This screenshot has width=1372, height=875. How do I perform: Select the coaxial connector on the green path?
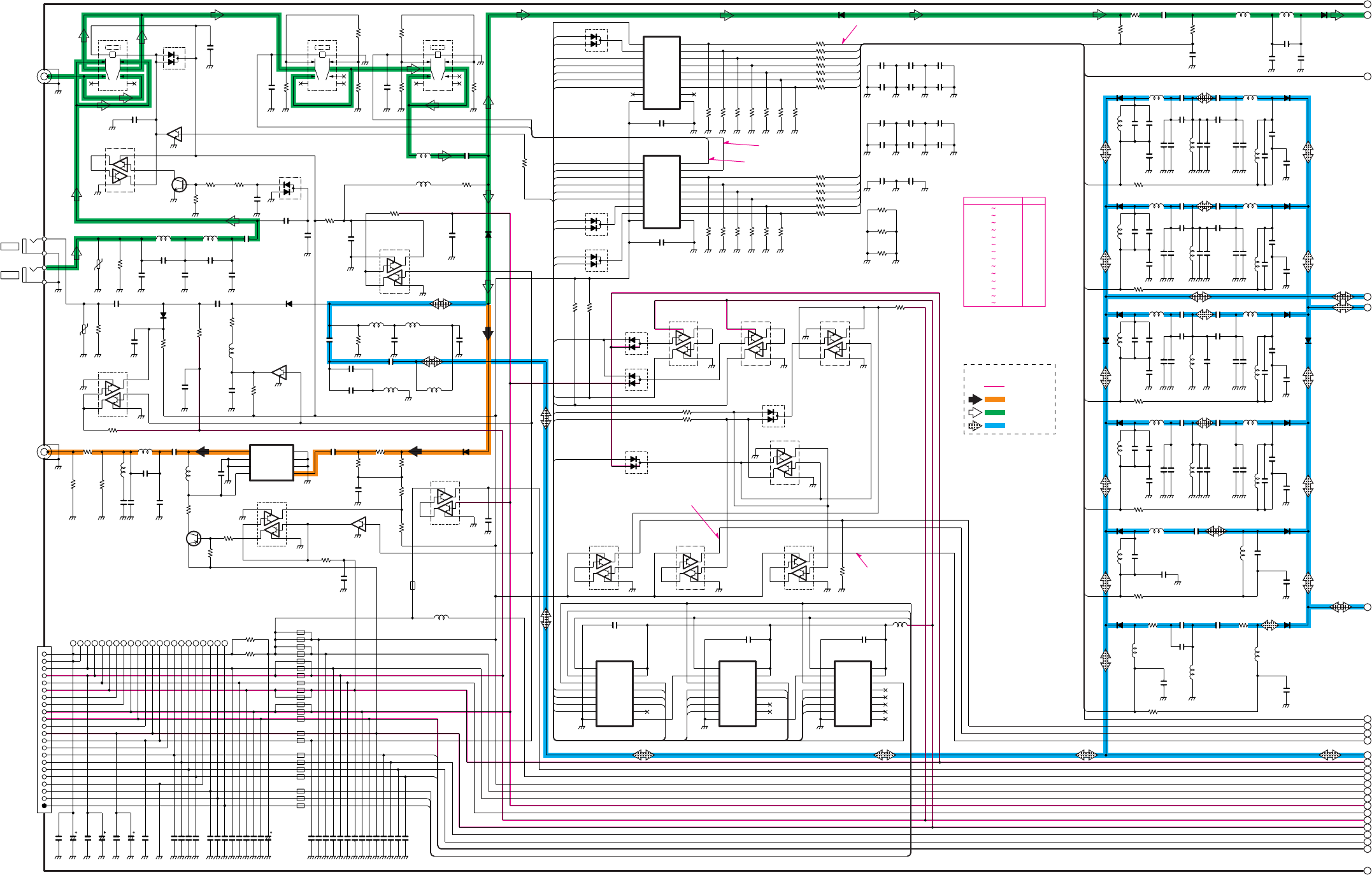[x=44, y=76]
